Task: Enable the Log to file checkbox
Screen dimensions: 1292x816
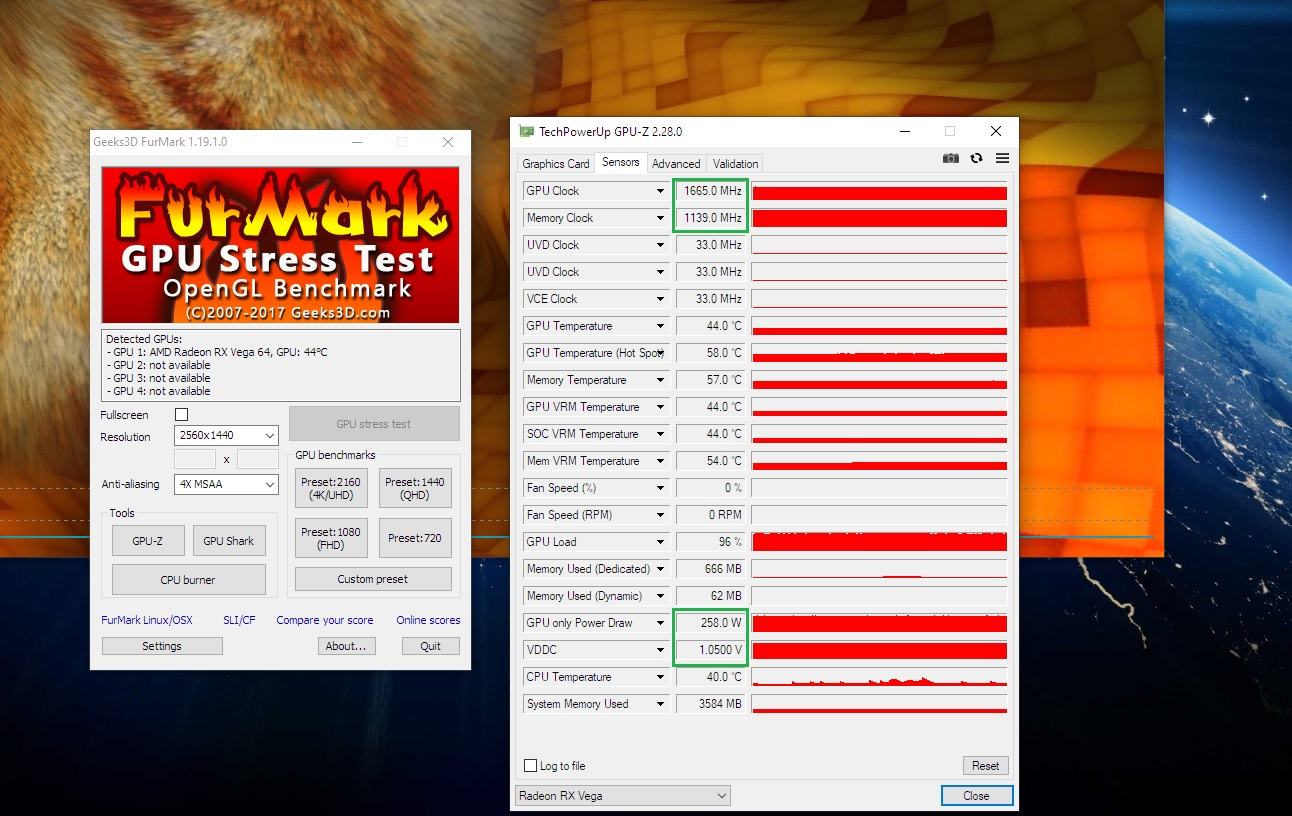Action: (x=530, y=766)
